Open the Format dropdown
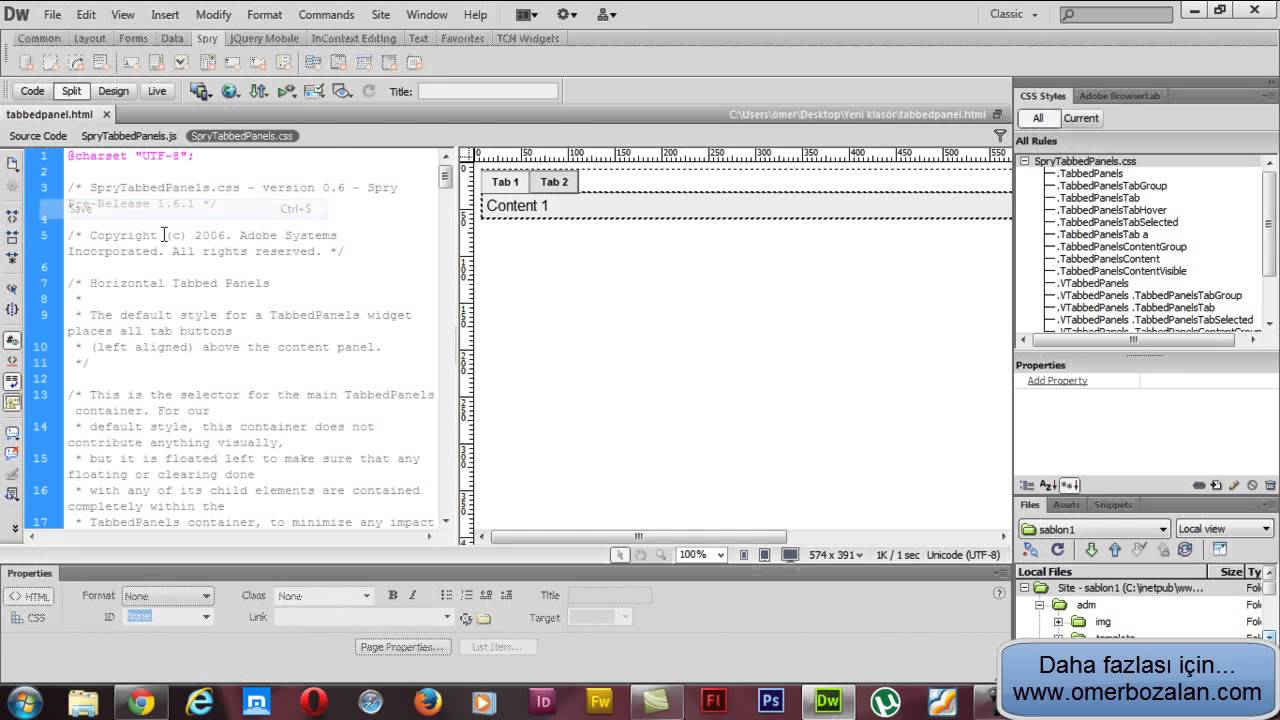 coord(167,596)
